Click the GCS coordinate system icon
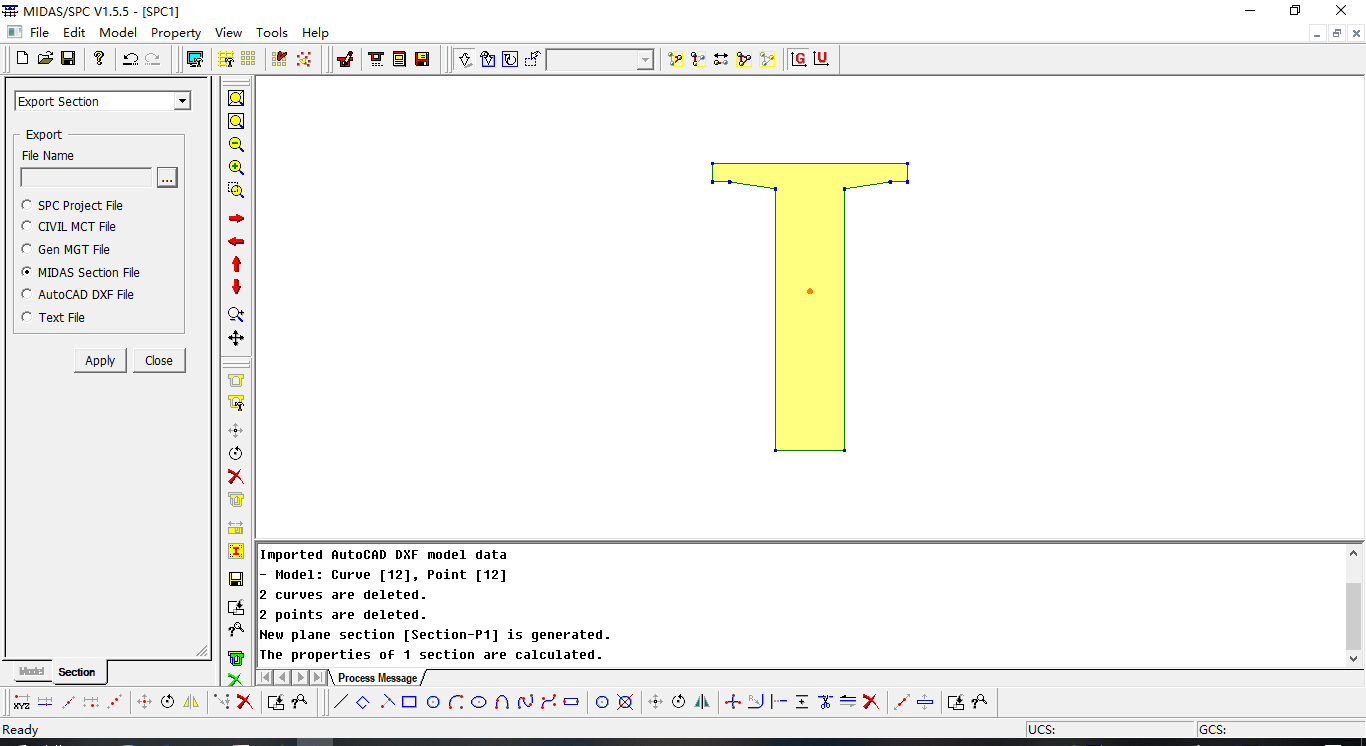 pyautogui.click(x=798, y=59)
